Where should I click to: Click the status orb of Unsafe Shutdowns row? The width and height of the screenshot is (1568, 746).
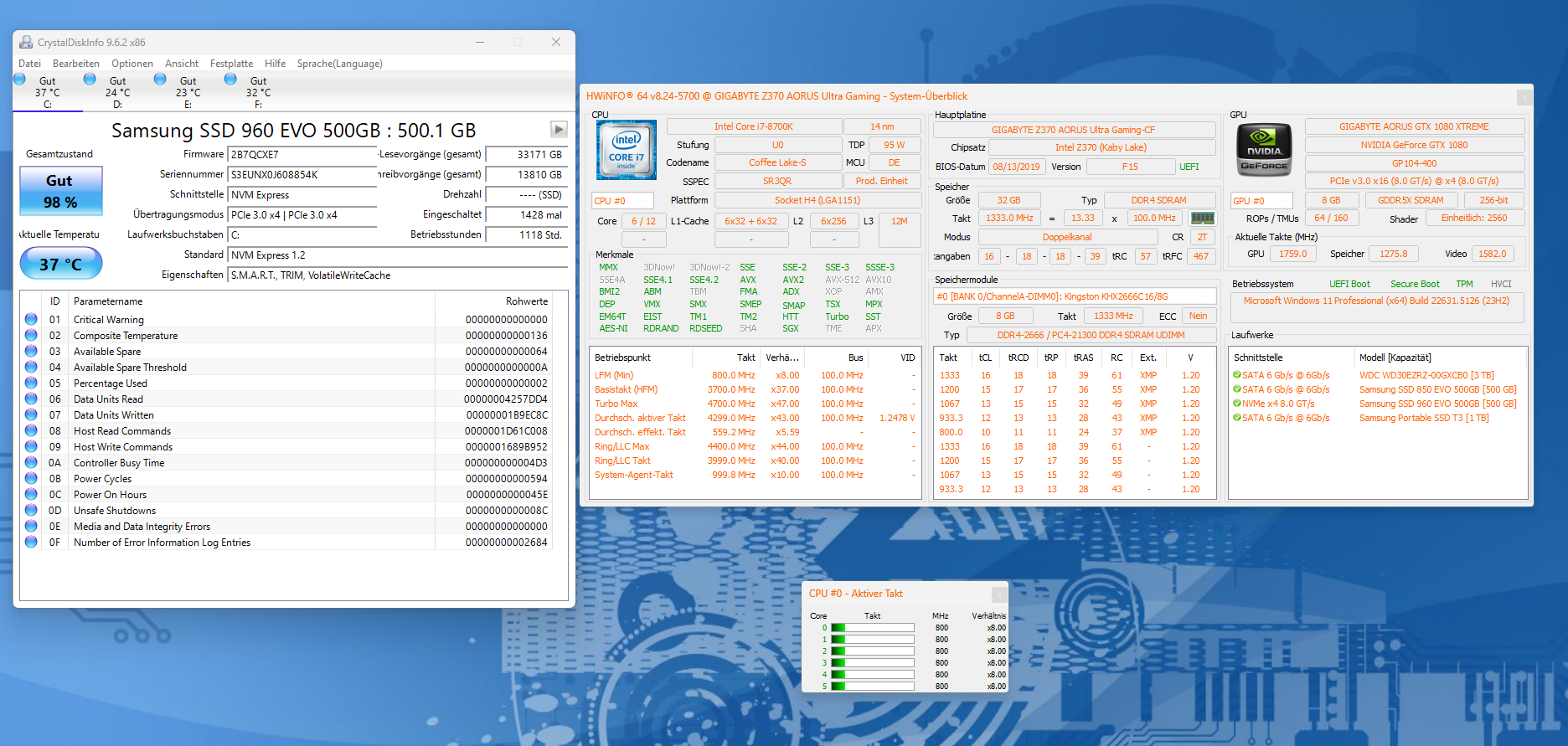[x=31, y=510]
